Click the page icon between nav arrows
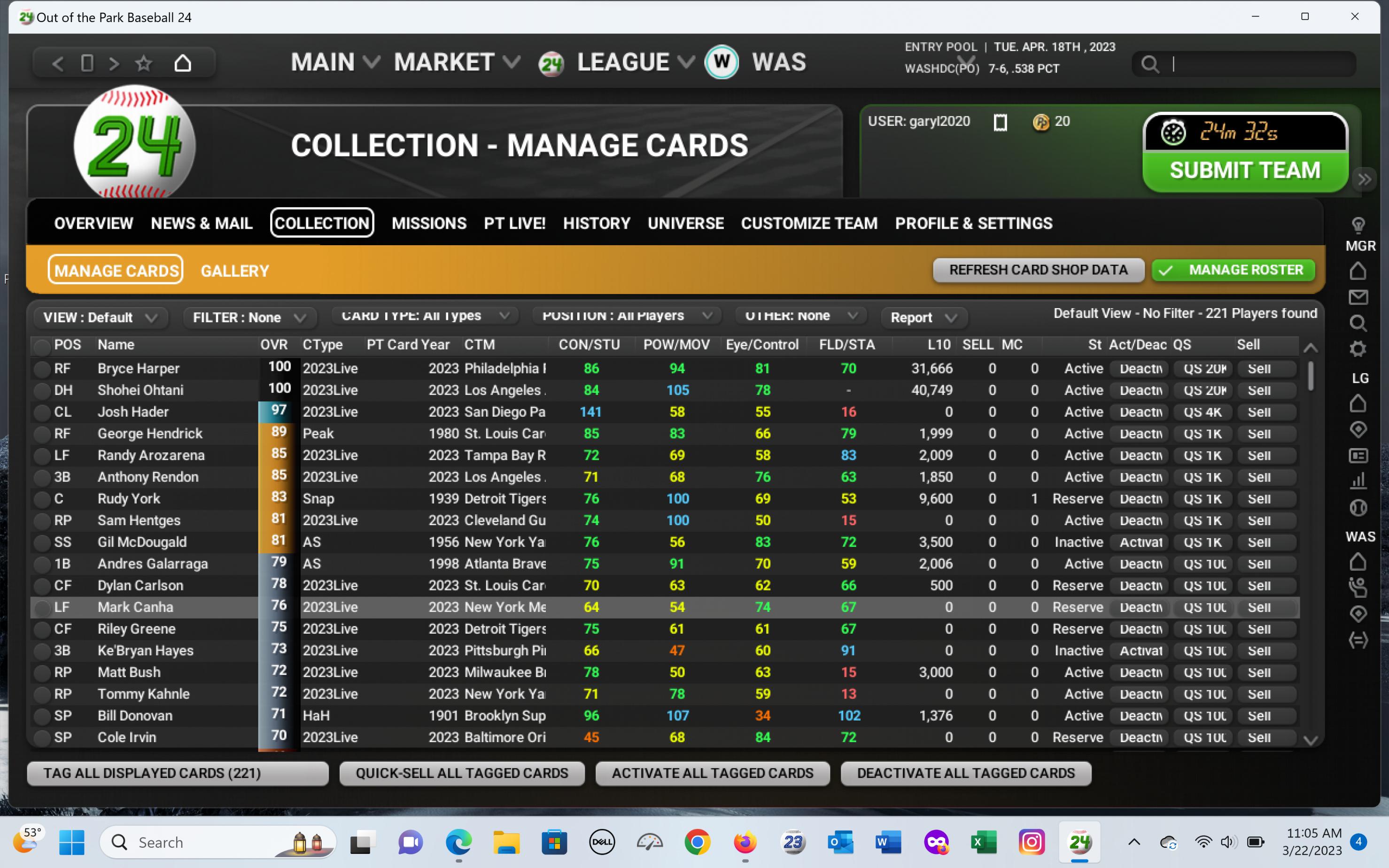Image resolution: width=1389 pixels, height=868 pixels. [x=87, y=63]
